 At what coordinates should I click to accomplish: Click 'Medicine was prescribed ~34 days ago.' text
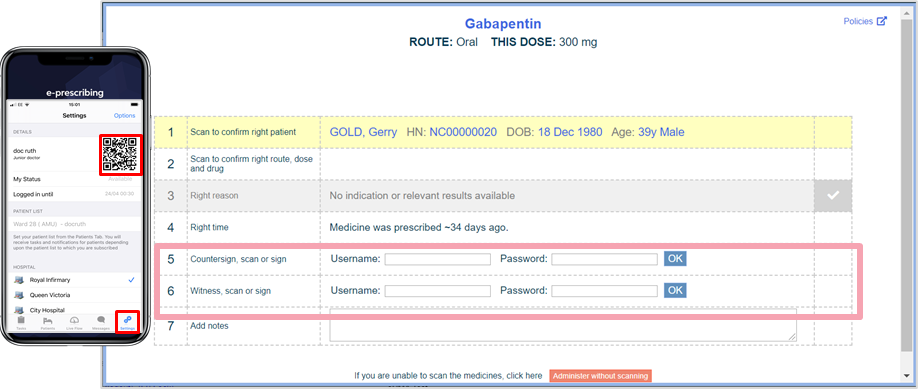(x=419, y=227)
